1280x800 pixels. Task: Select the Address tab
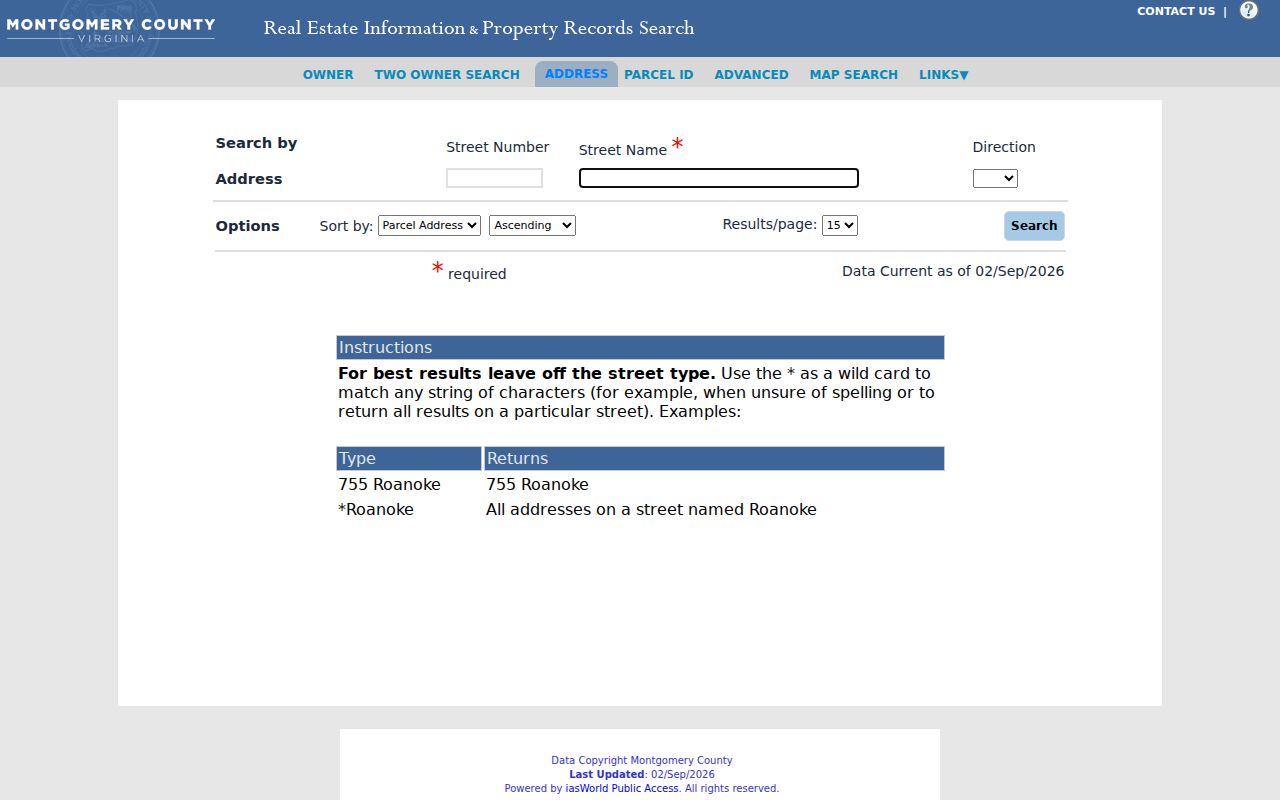576,74
